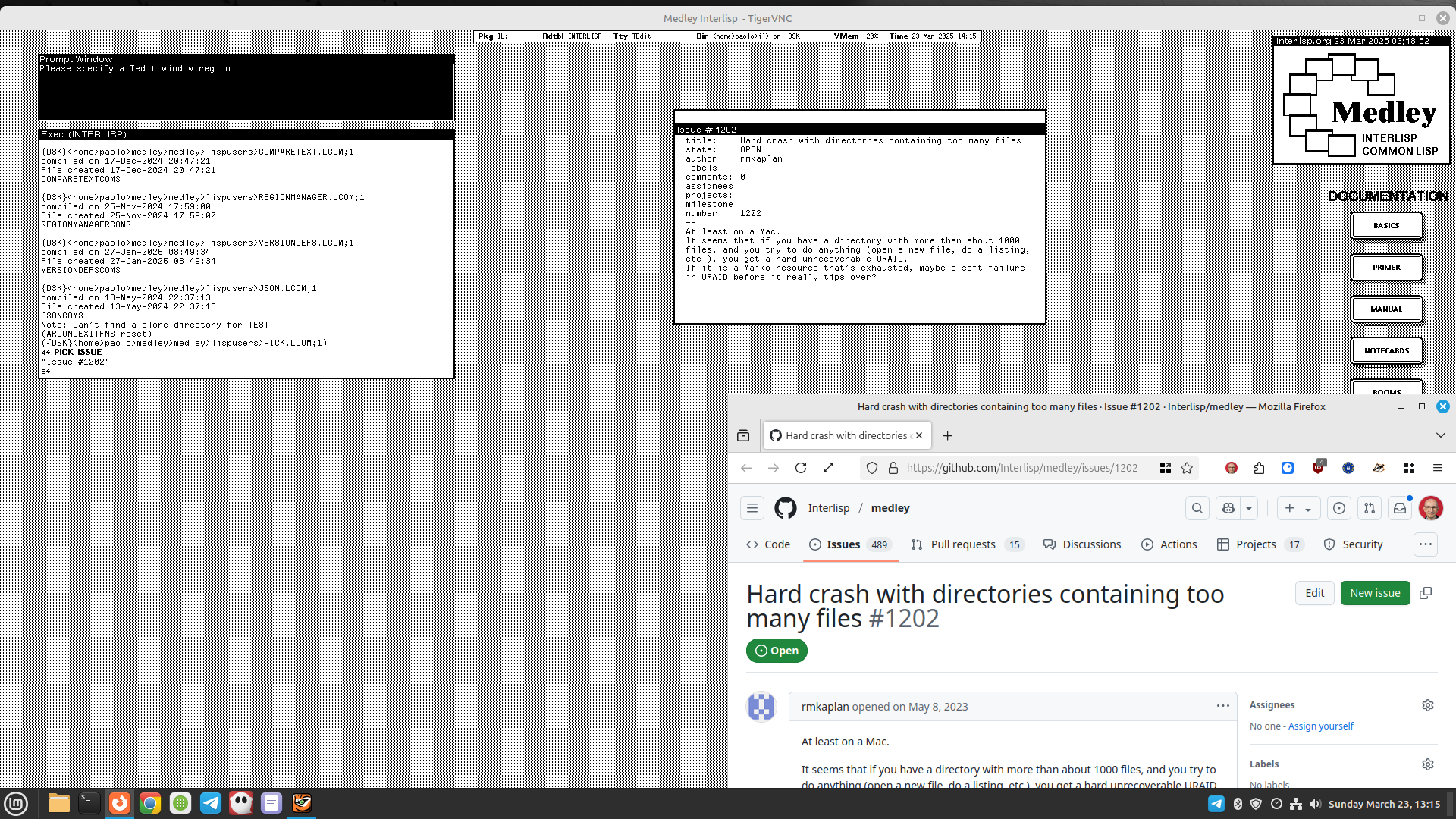Click the URL address field in Firefox
The width and height of the screenshot is (1456, 819).
click(1022, 468)
